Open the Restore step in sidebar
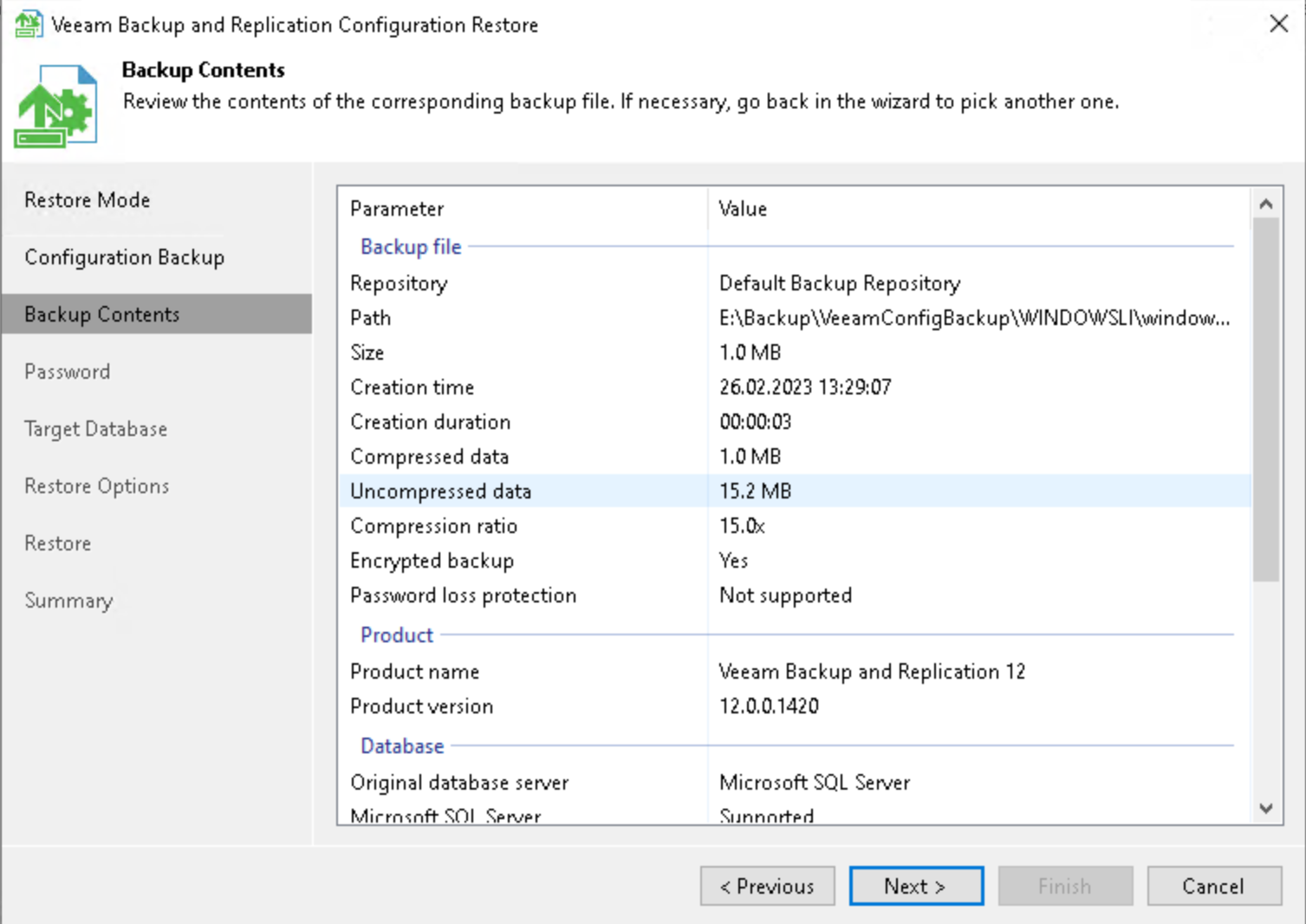 coord(58,543)
